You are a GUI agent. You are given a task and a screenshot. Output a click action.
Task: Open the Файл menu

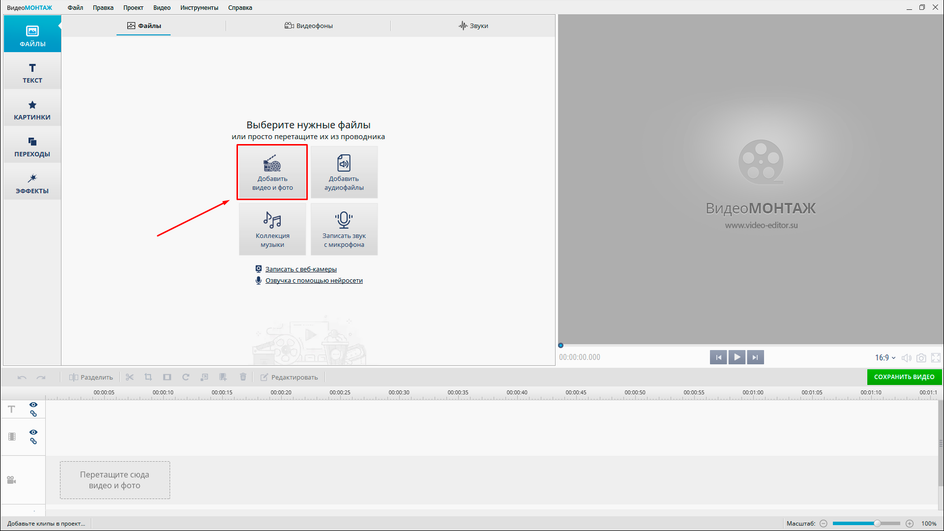point(75,8)
